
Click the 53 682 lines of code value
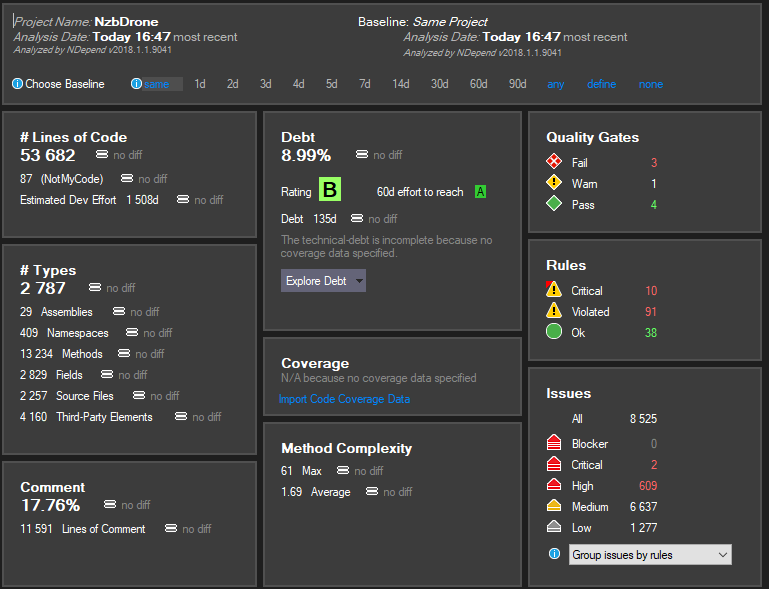click(48, 155)
